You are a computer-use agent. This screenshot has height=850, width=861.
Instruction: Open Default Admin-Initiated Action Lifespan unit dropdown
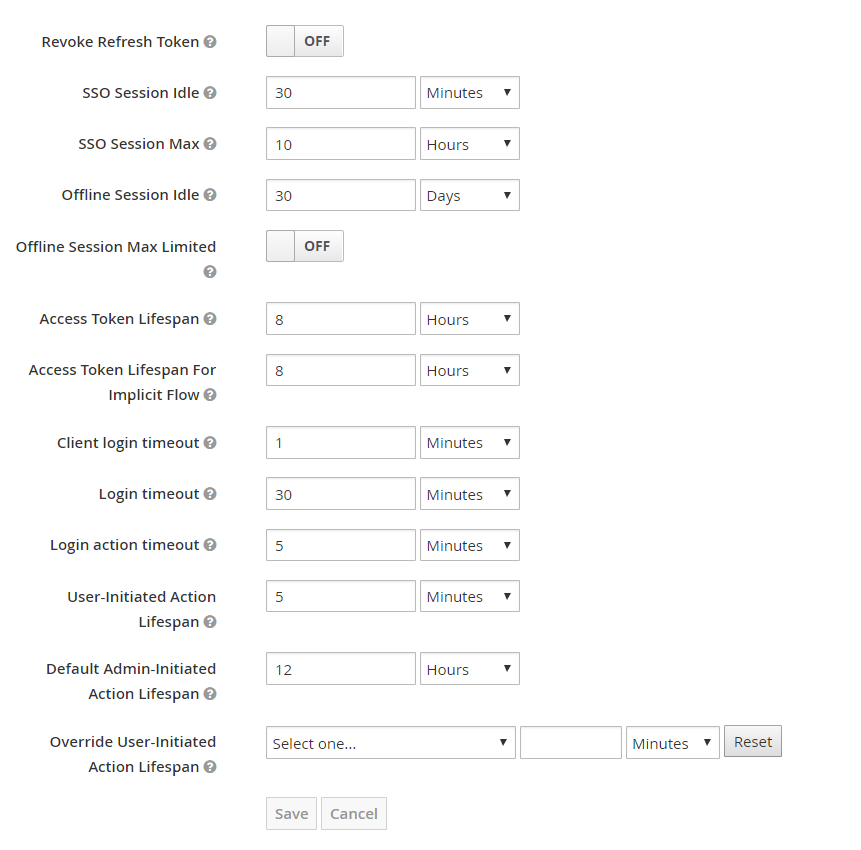469,669
